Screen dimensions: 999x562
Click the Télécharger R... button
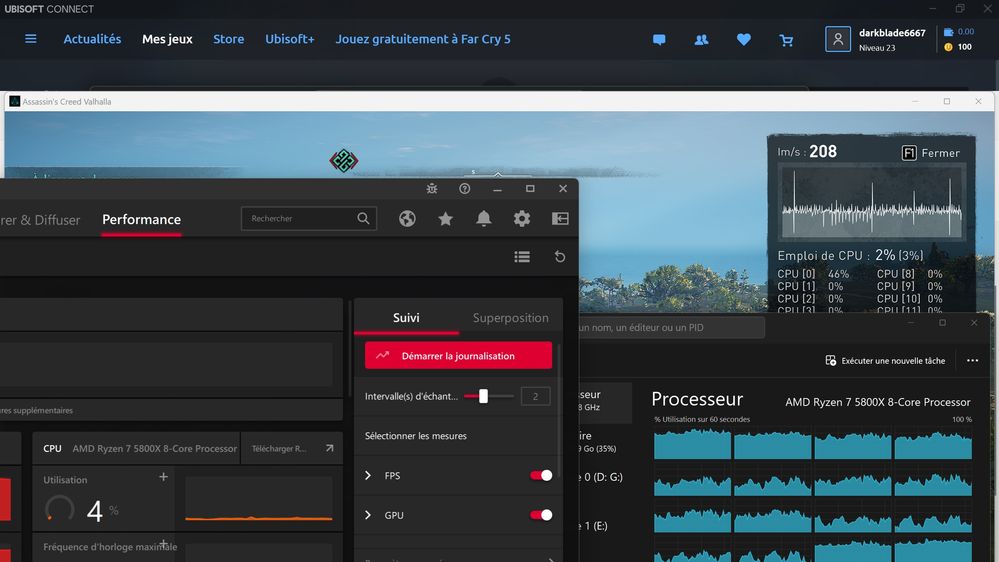[x=292, y=449]
